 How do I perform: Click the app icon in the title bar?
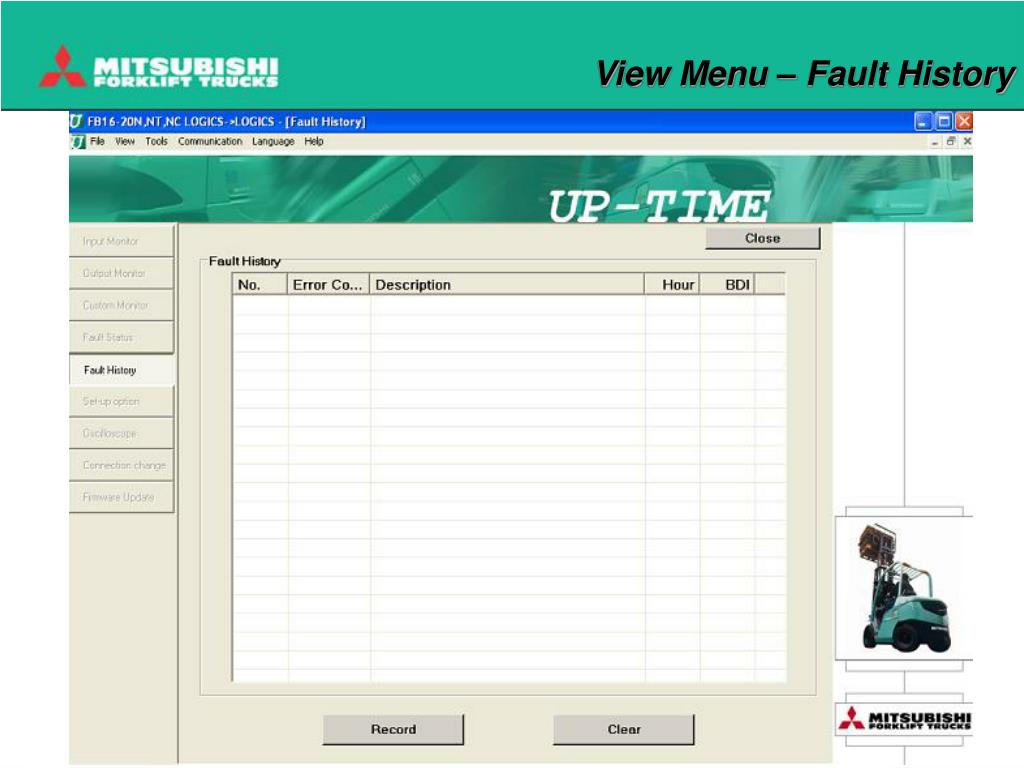click(76, 121)
